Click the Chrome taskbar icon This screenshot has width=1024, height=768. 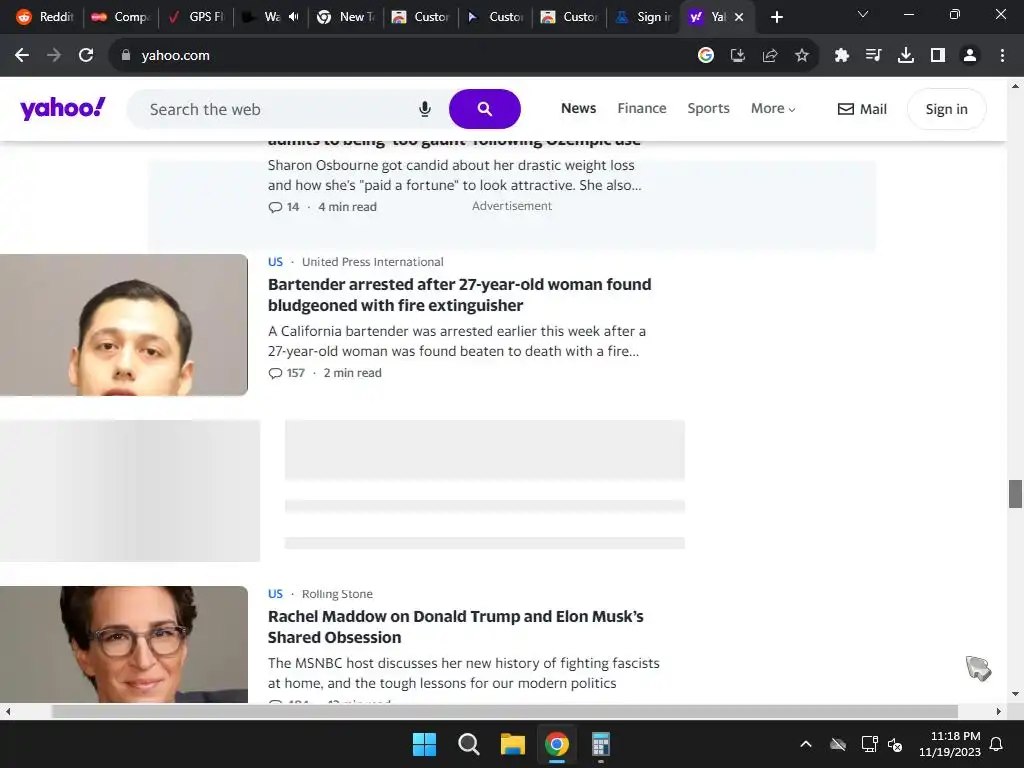pyautogui.click(x=556, y=744)
